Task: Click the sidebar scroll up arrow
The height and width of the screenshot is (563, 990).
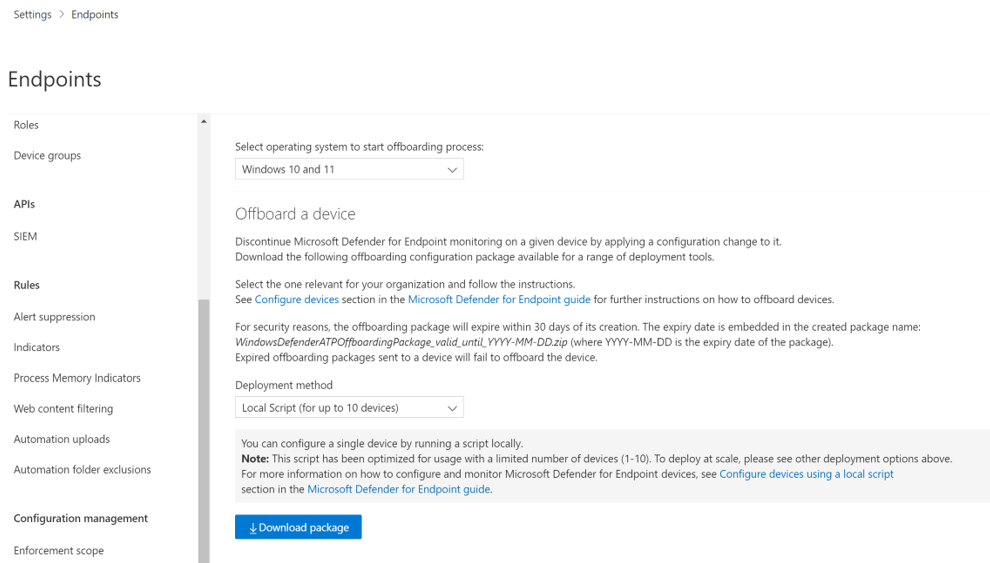Action: click(203, 121)
